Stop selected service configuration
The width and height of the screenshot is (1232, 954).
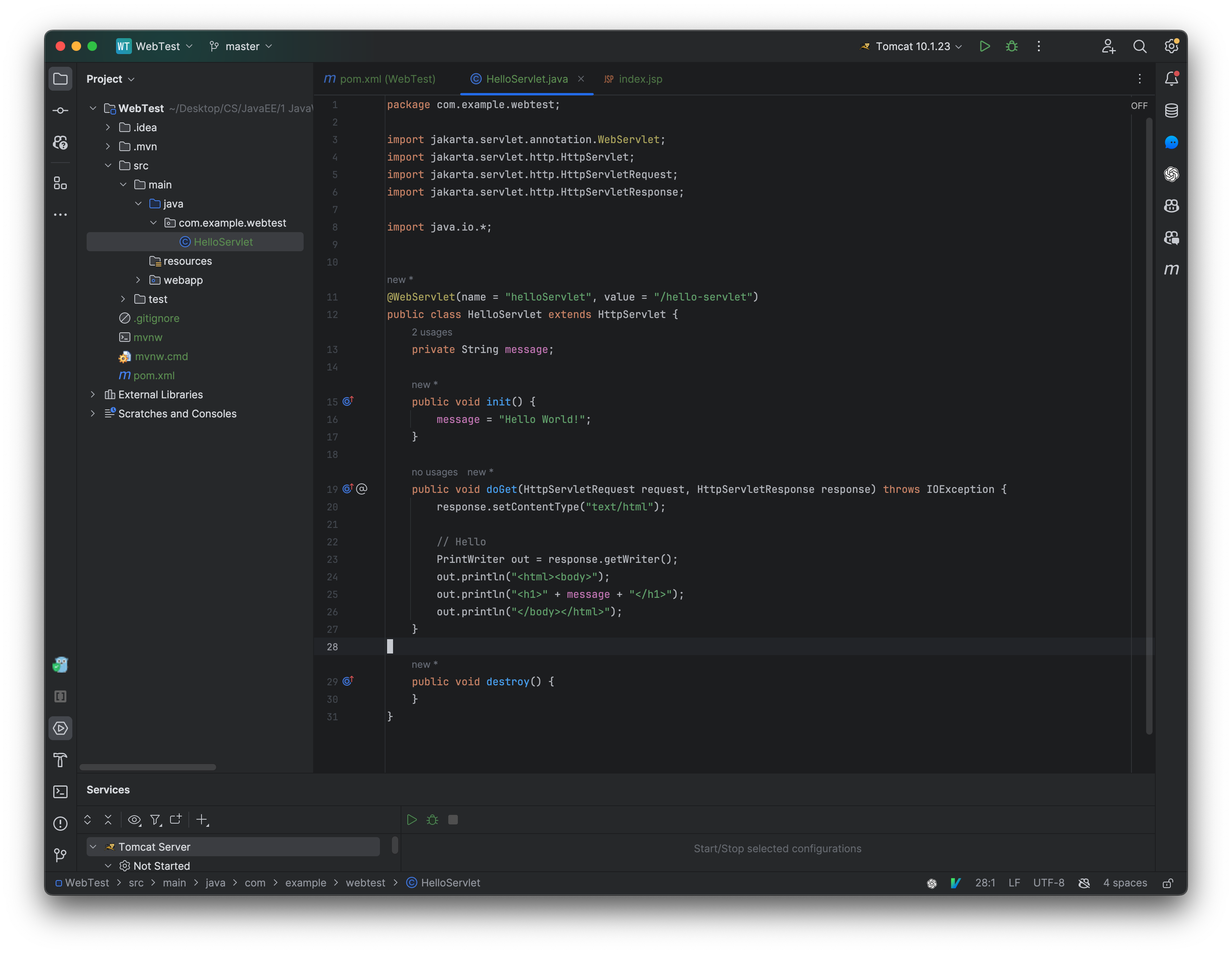(x=453, y=820)
